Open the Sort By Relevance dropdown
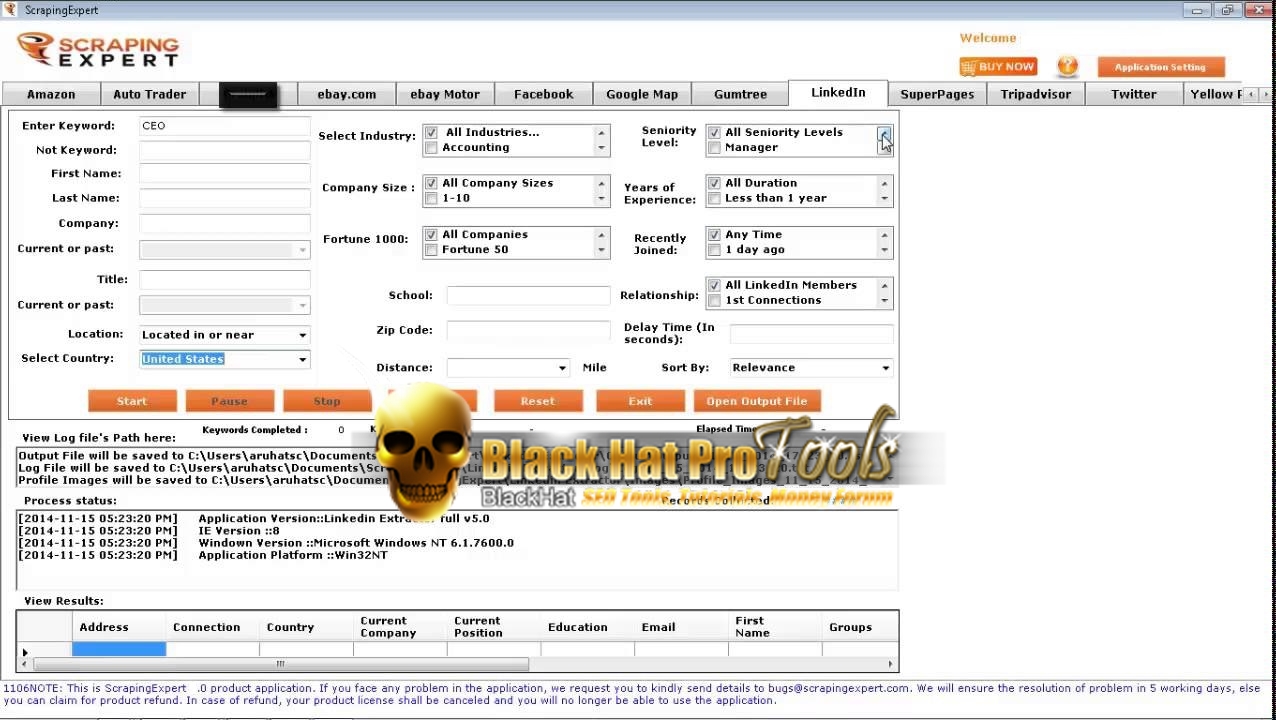 [885, 368]
